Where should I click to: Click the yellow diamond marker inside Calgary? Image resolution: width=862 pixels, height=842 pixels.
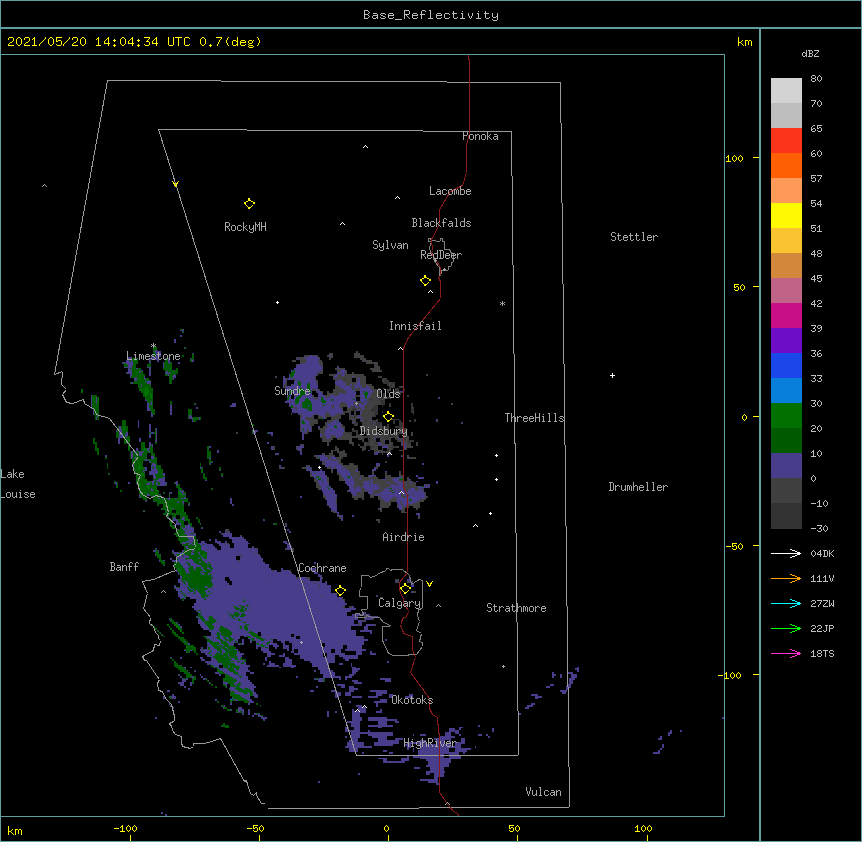[x=405, y=589]
